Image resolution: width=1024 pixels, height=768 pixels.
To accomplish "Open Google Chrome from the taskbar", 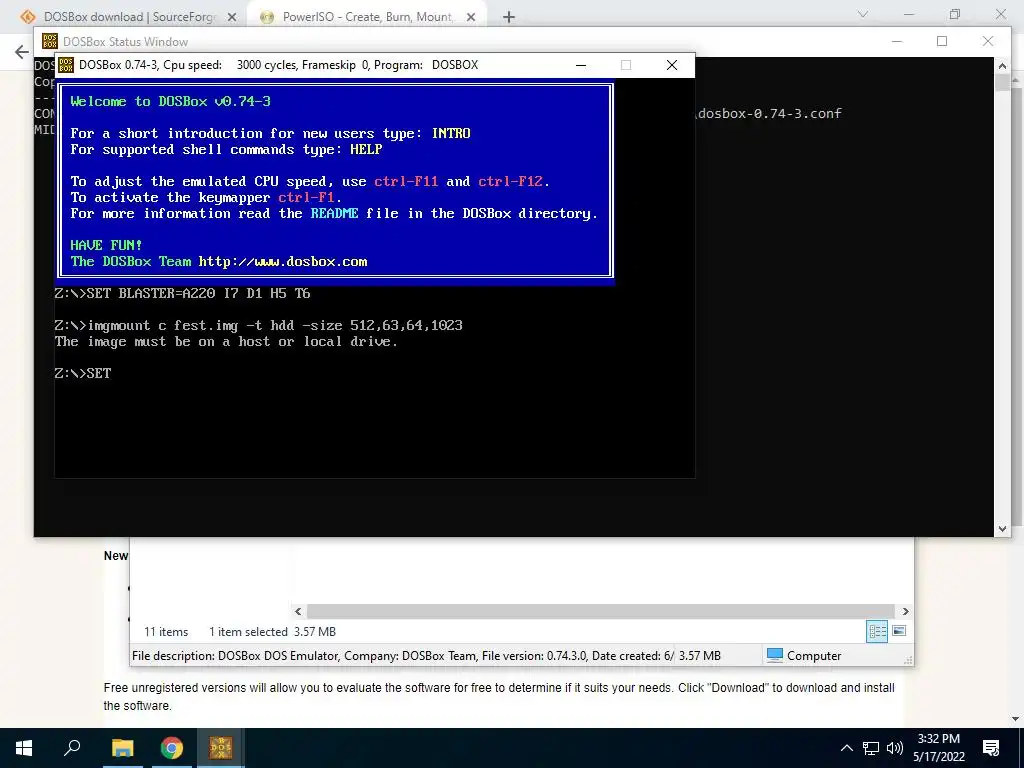I will pos(172,748).
